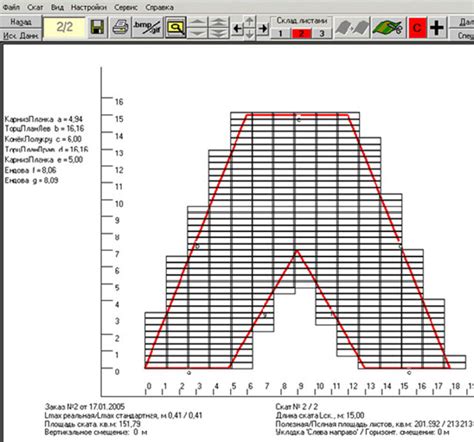474x442 pixels.
Task: Click the grey roofing sheets icon
Action: [352, 27]
